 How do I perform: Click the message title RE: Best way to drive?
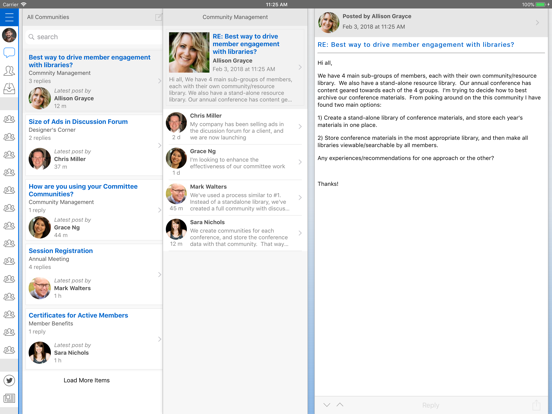pyautogui.click(x=416, y=45)
